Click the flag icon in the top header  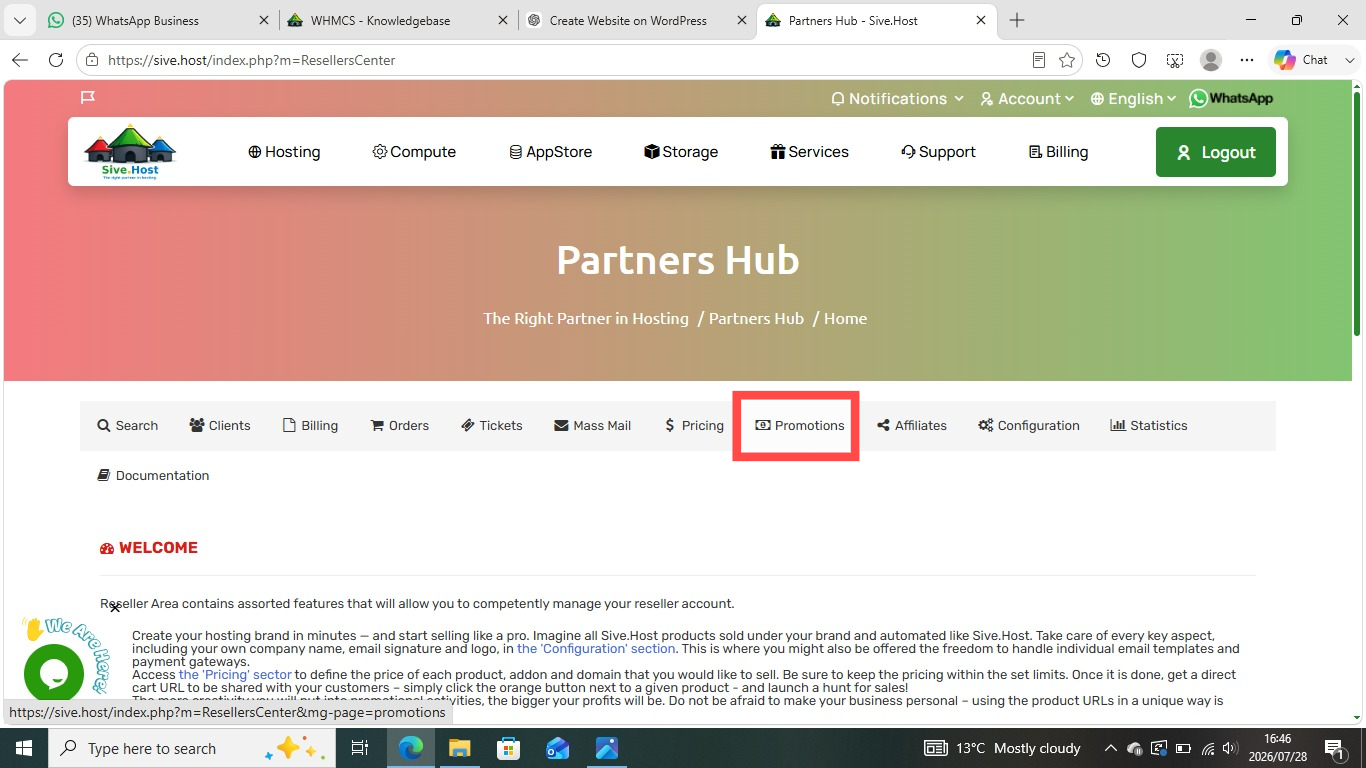(88, 97)
